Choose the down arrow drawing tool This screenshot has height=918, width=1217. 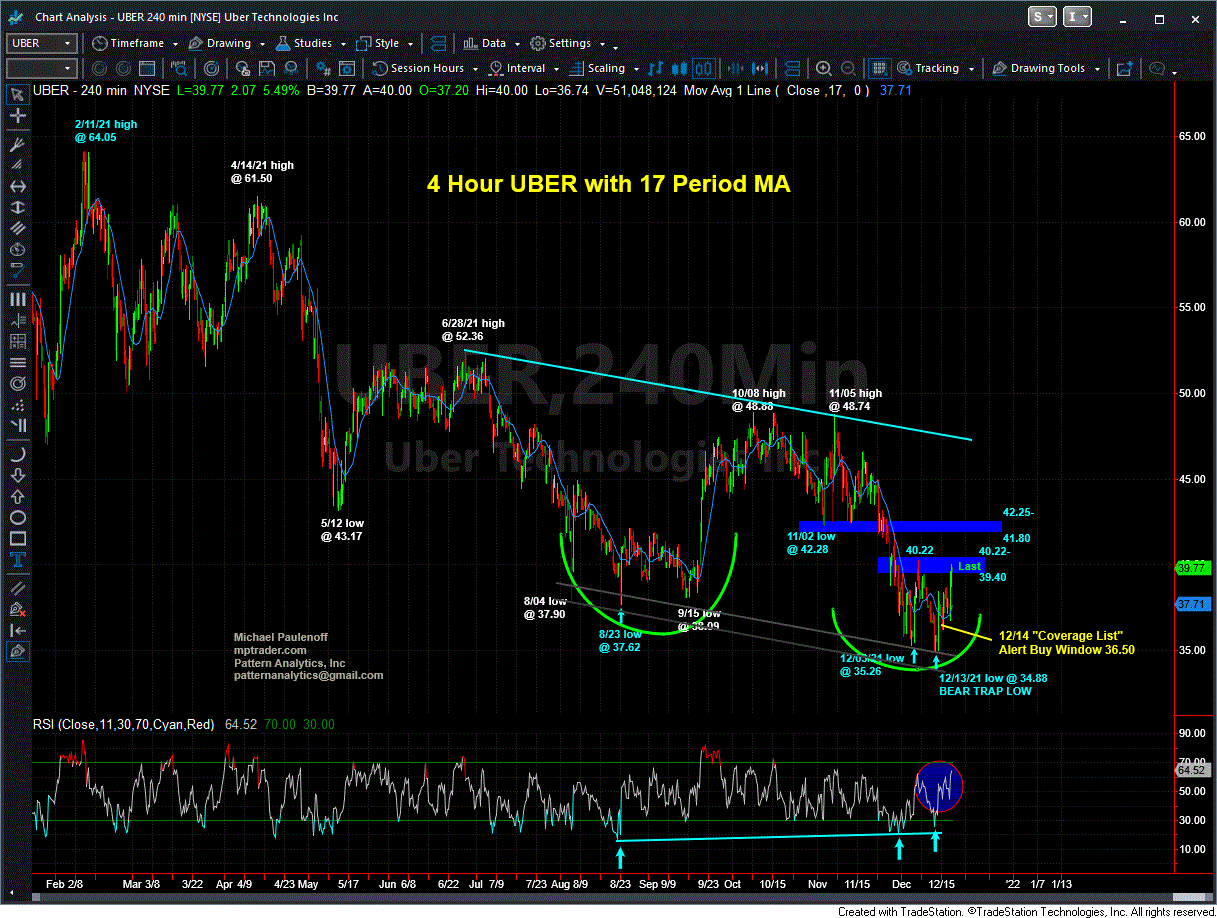click(17, 475)
